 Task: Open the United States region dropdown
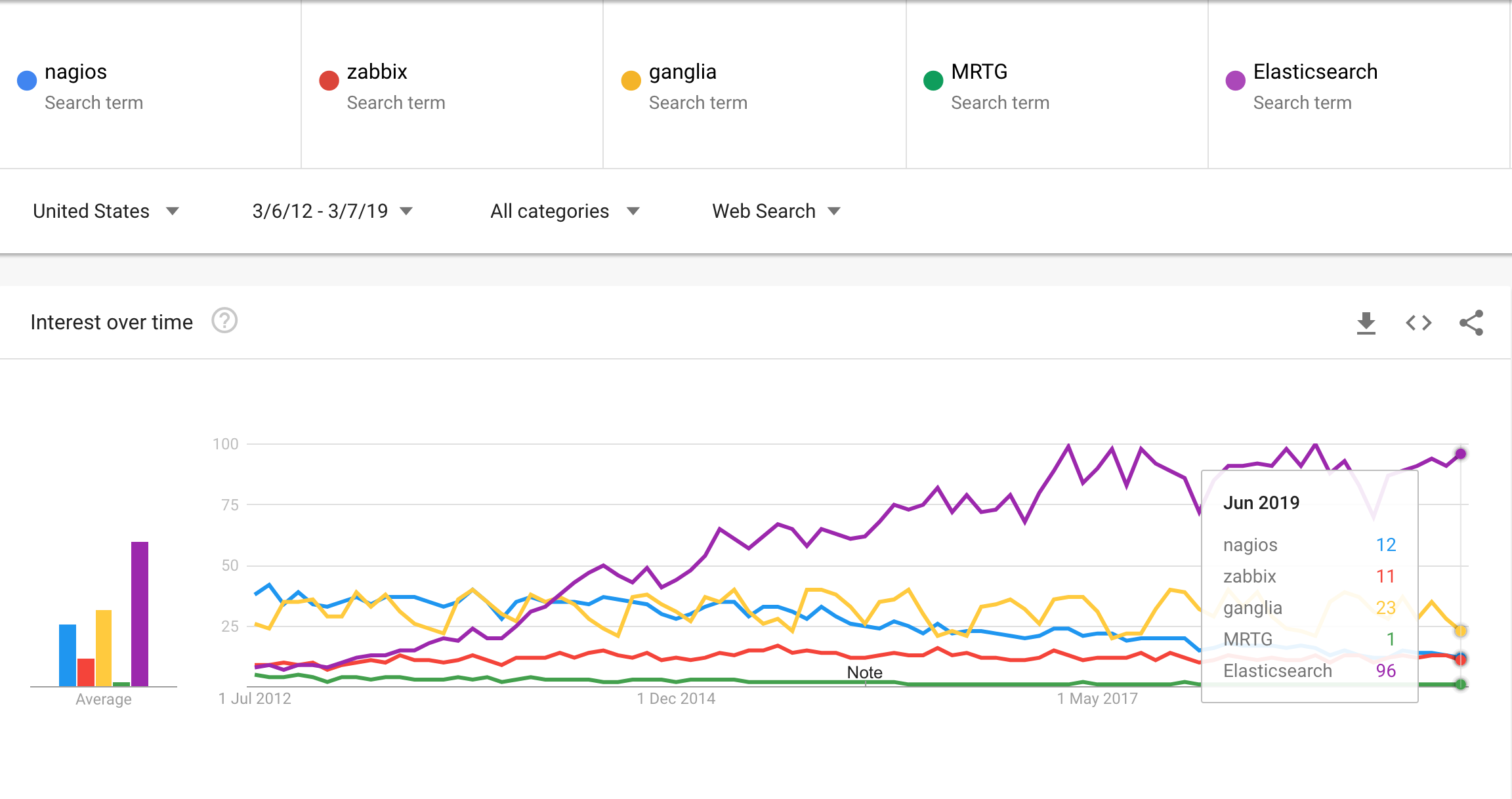coord(106,211)
